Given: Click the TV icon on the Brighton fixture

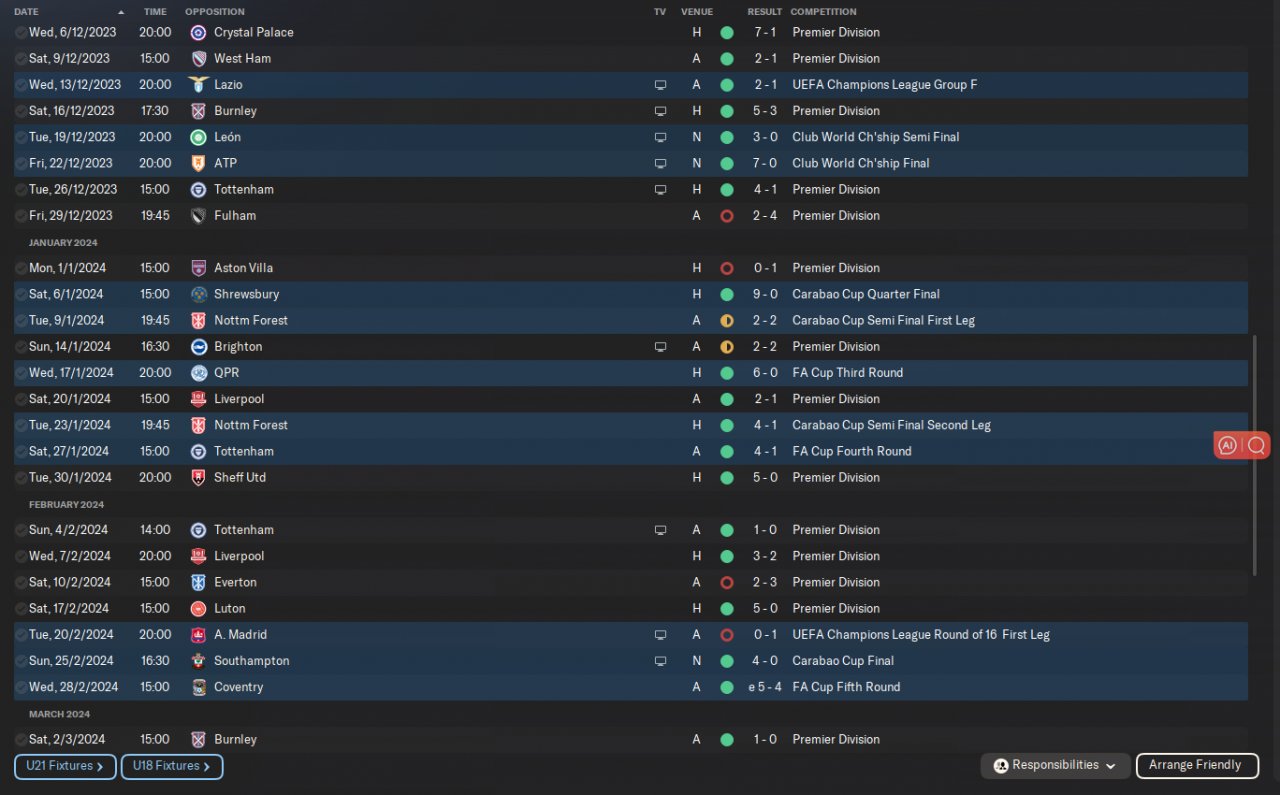Looking at the screenshot, I should tap(660, 347).
